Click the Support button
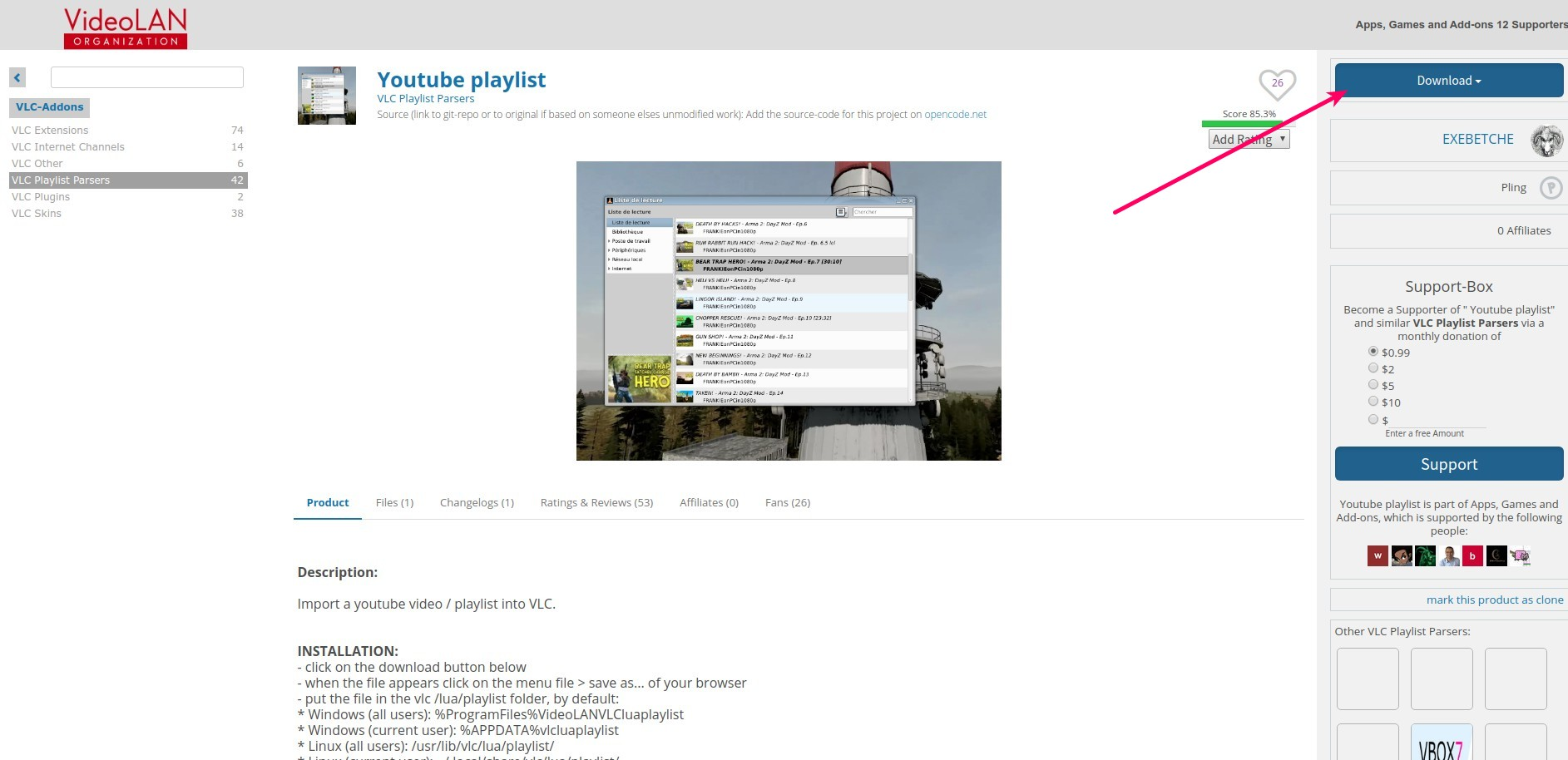The image size is (1568, 760). tap(1449, 464)
